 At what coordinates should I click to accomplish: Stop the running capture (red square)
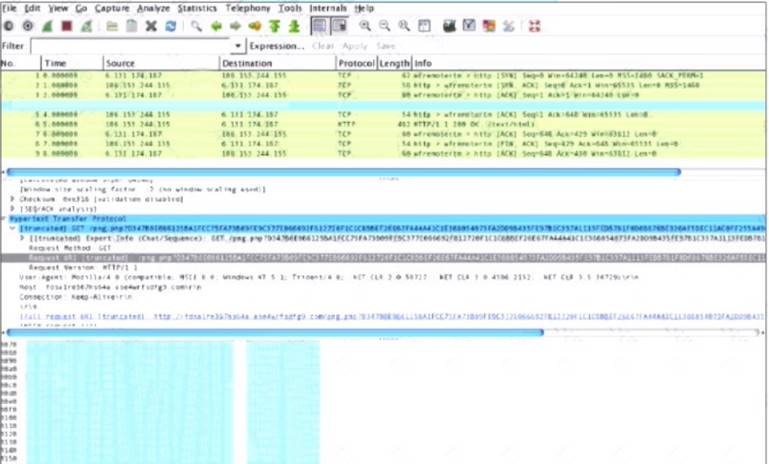click(x=67, y=26)
